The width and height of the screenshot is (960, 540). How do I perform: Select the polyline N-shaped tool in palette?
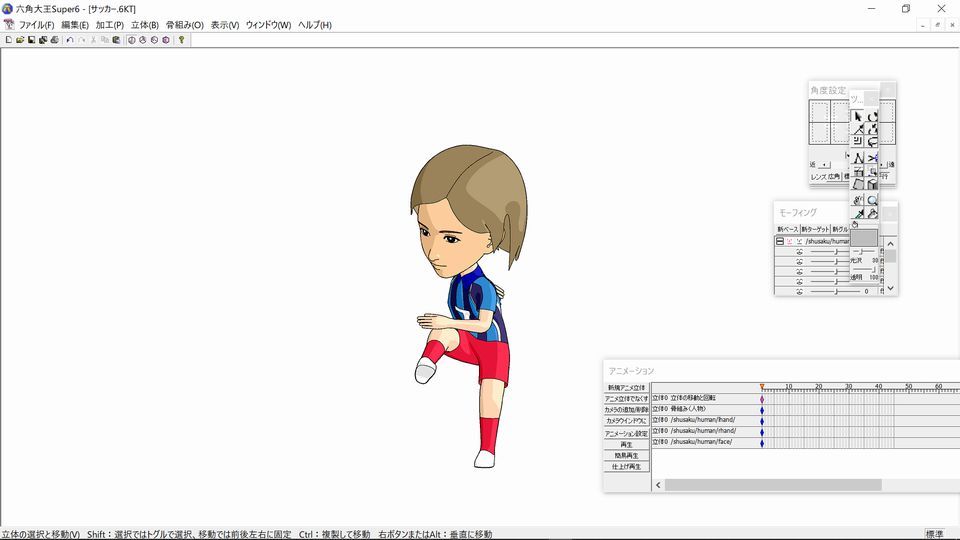[859, 157]
